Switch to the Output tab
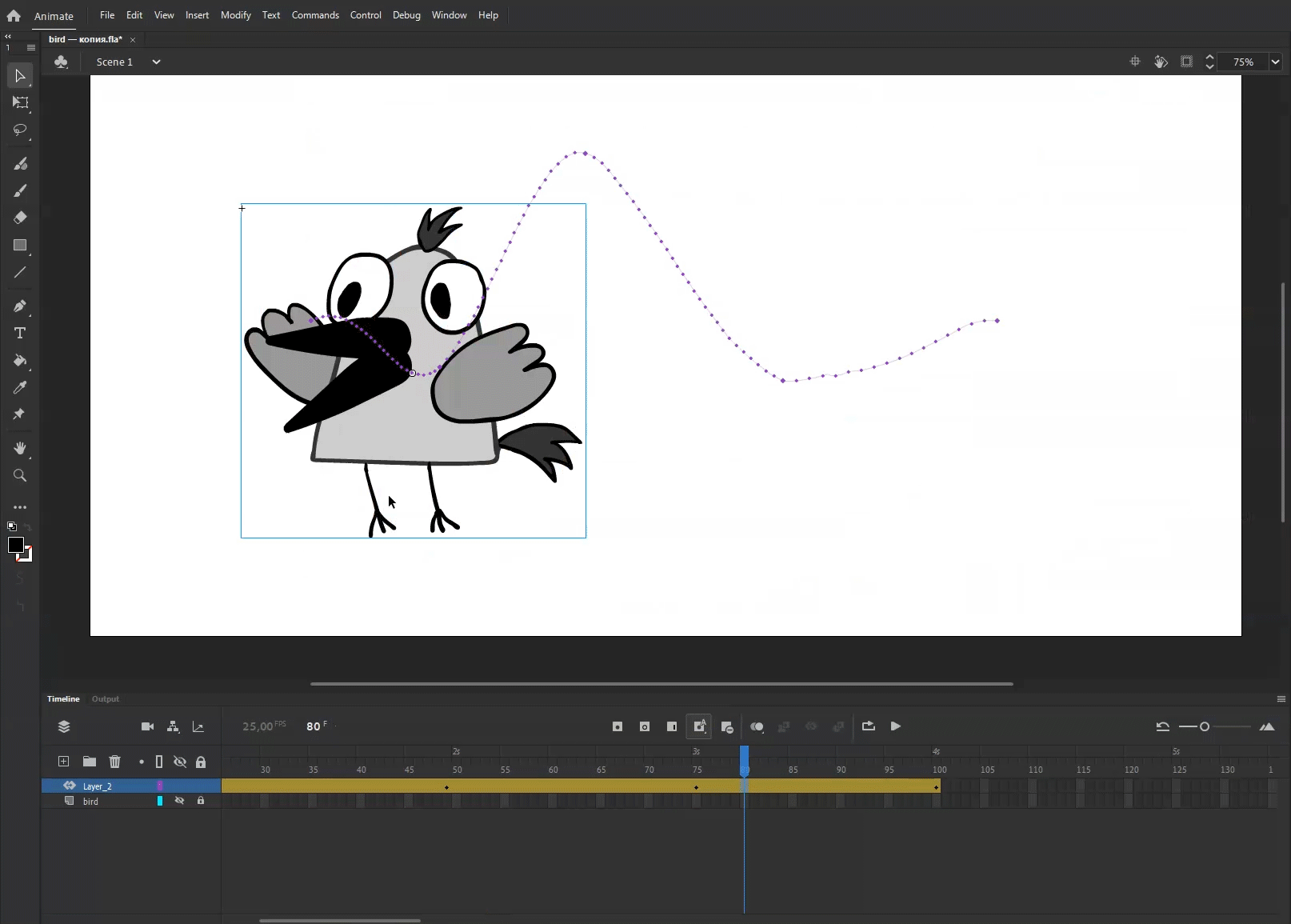The height and width of the screenshot is (924, 1291). (x=105, y=699)
